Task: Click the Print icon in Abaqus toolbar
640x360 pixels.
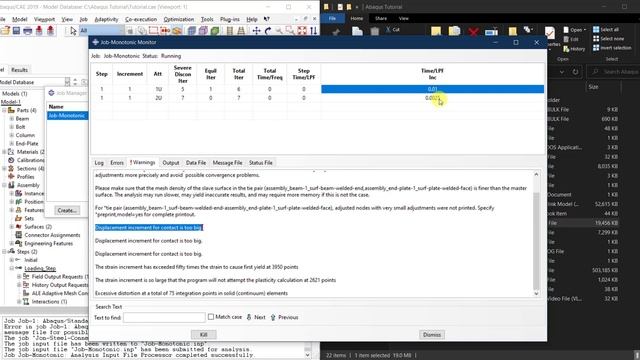Action: point(28,31)
